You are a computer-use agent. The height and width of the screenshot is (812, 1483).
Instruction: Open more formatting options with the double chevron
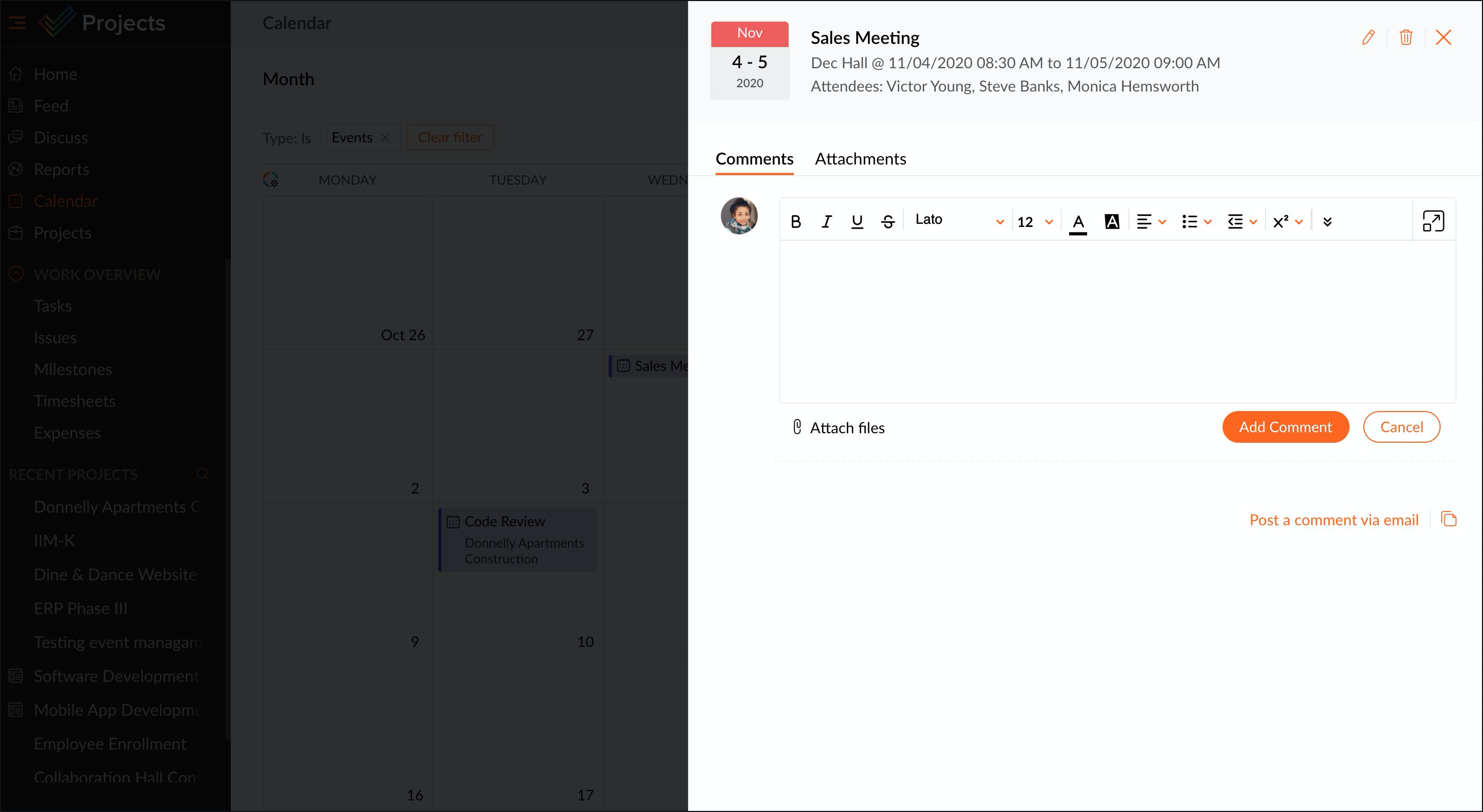1327,222
